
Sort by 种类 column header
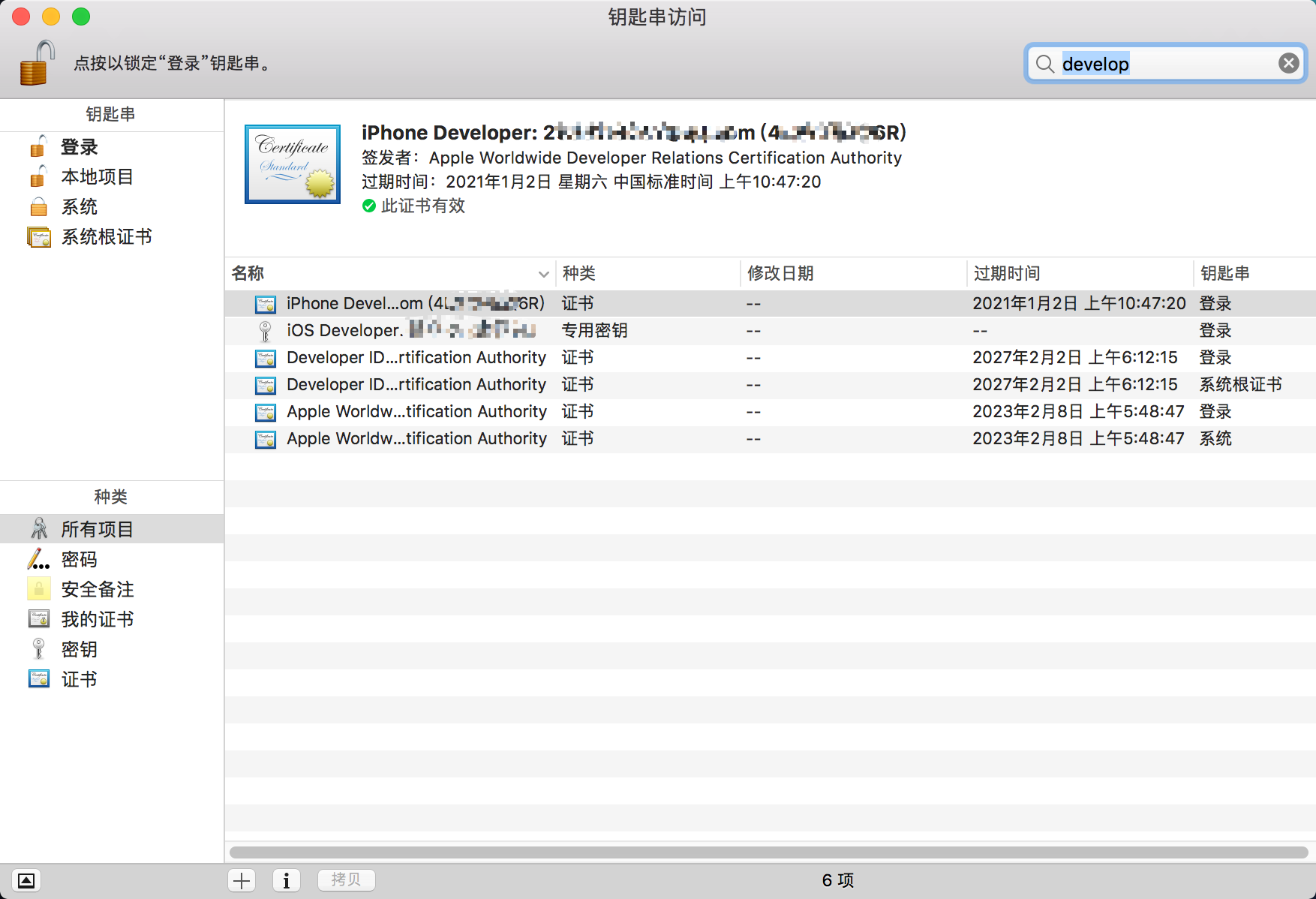click(x=578, y=274)
